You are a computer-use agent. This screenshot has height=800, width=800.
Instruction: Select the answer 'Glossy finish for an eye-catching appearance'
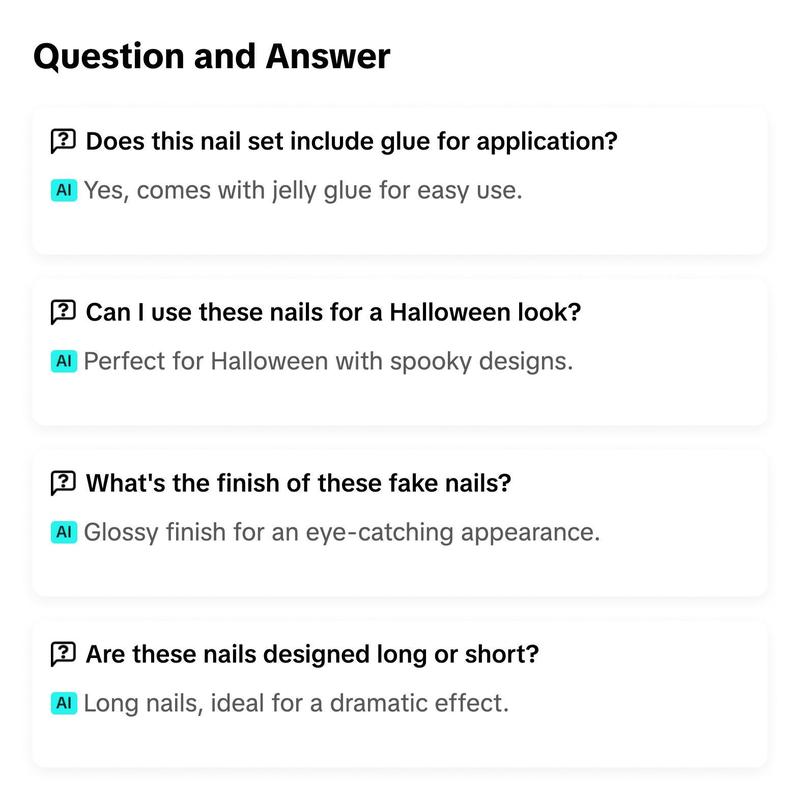[342, 533]
